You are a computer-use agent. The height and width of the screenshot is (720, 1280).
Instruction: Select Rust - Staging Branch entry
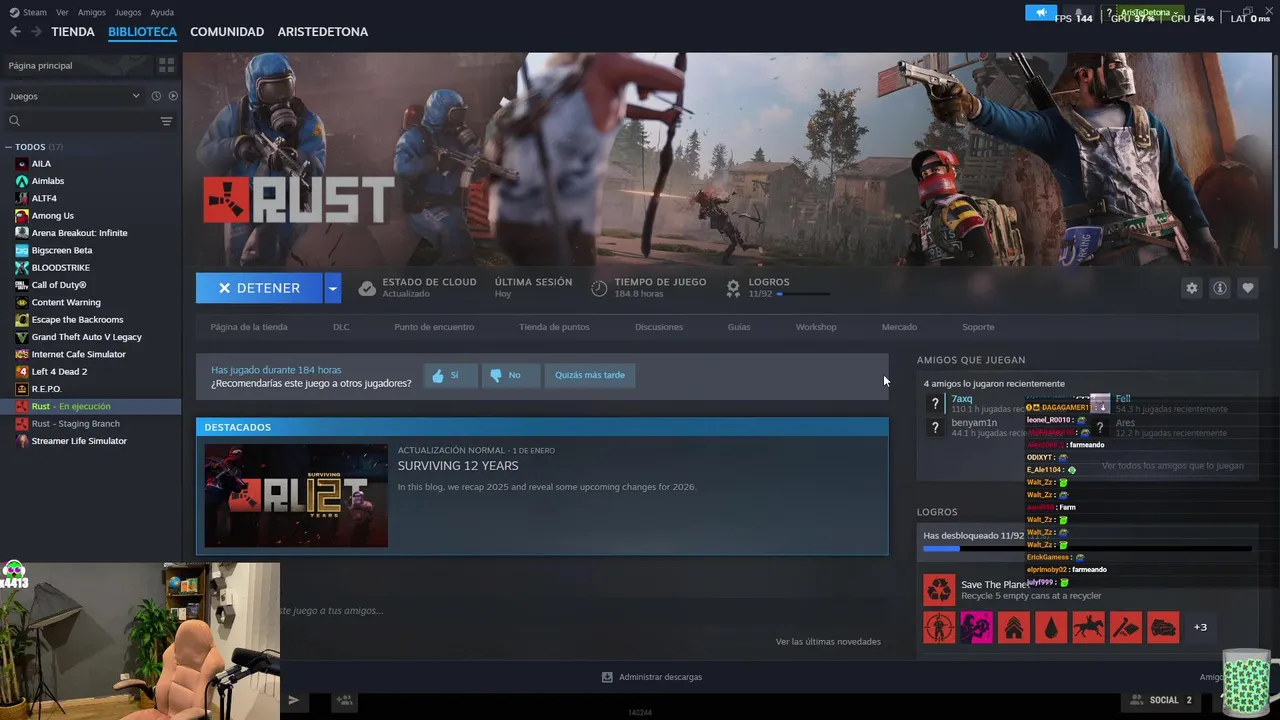[75, 424]
